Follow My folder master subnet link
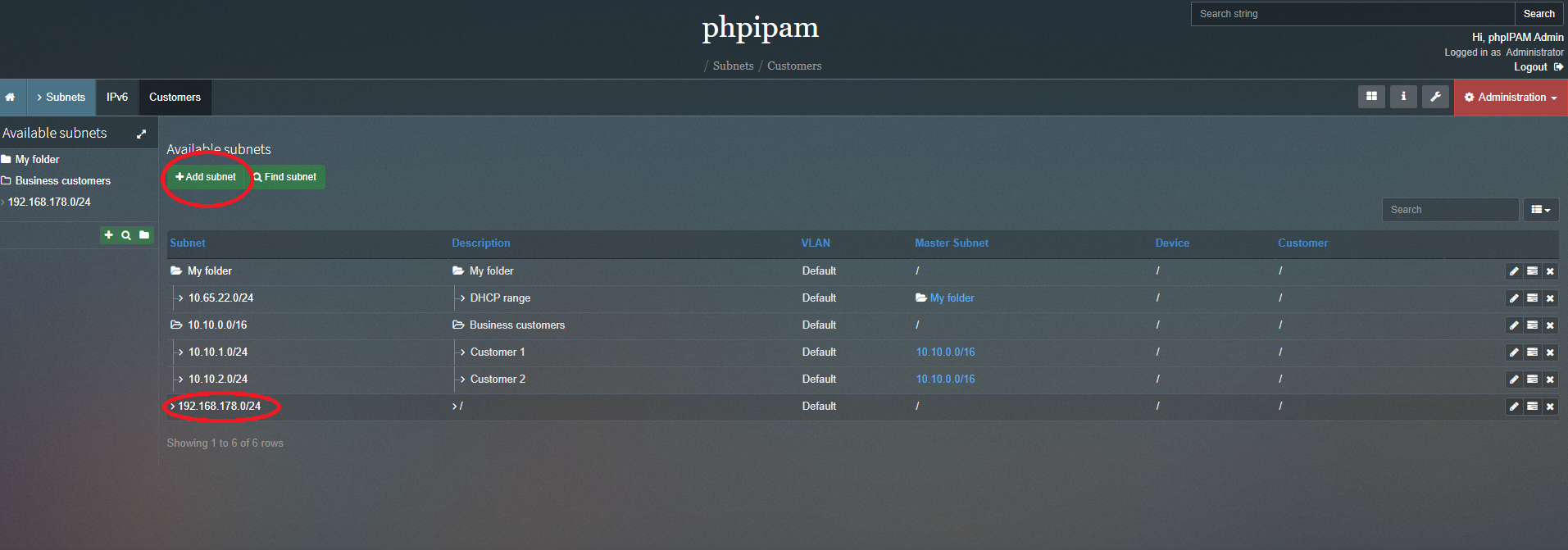The image size is (1568, 550). click(952, 298)
